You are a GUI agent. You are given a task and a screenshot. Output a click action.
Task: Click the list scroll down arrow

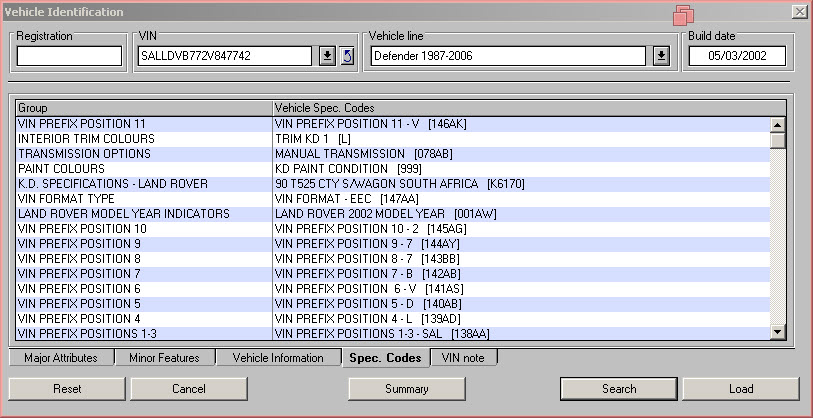(778, 332)
